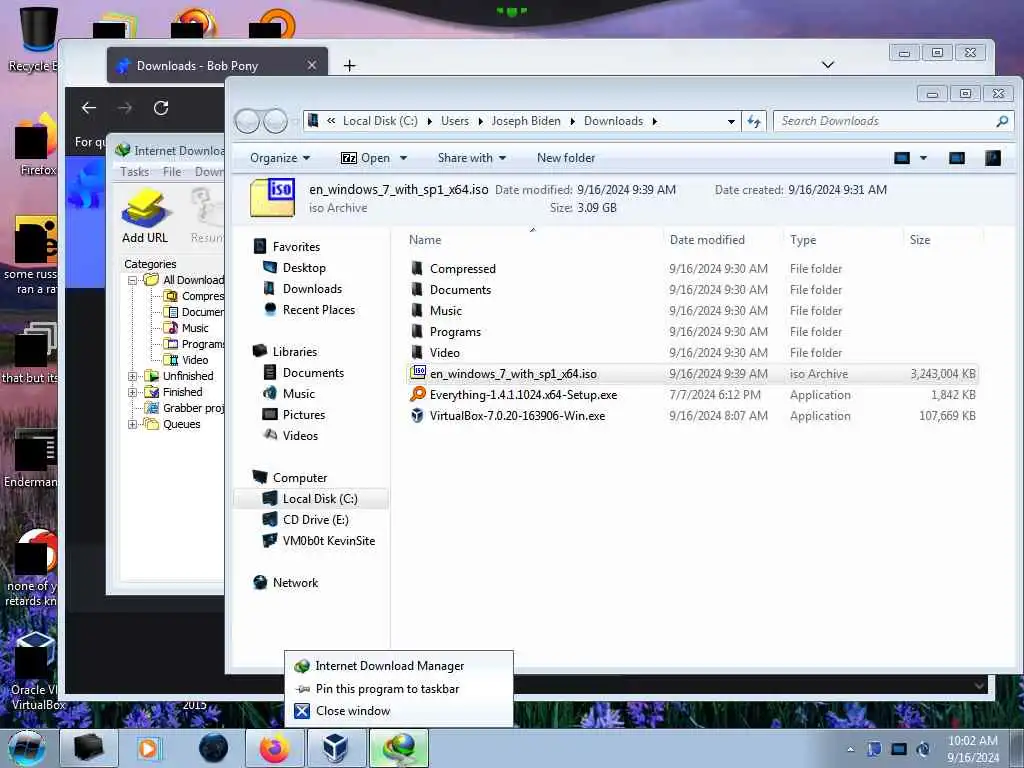The image size is (1024, 768).
Task: Show the preview pane icon in Explorer
Action: pyautogui.click(x=957, y=158)
